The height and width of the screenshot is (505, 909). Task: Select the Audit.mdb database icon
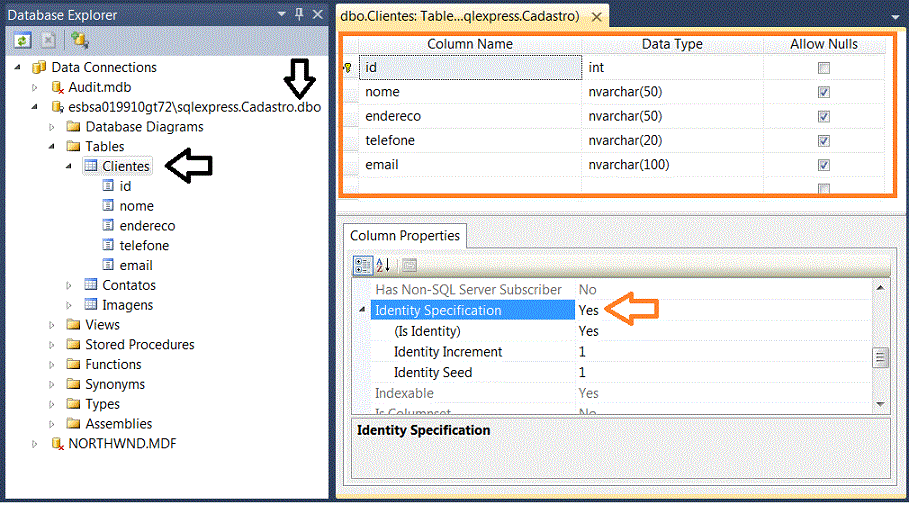click(x=57, y=87)
